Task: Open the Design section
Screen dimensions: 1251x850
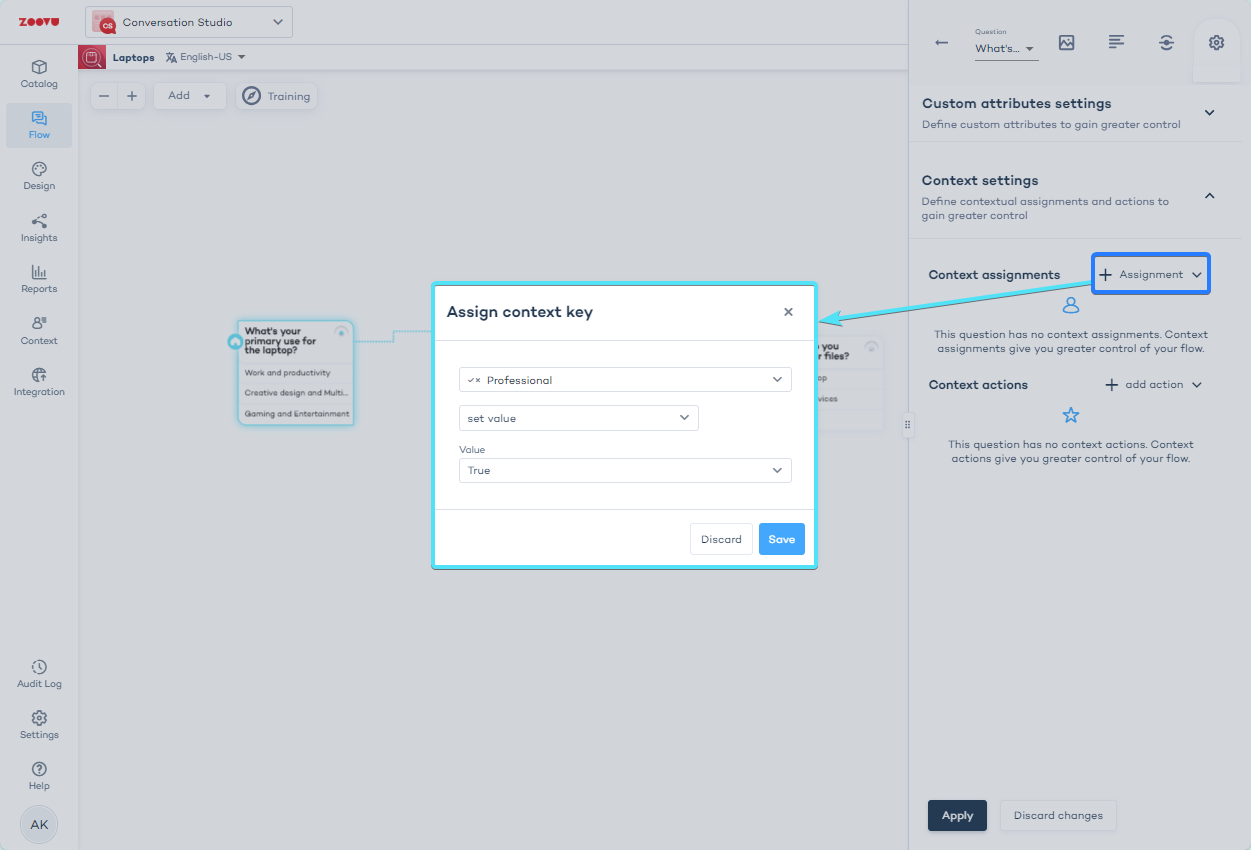Action: point(38,176)
